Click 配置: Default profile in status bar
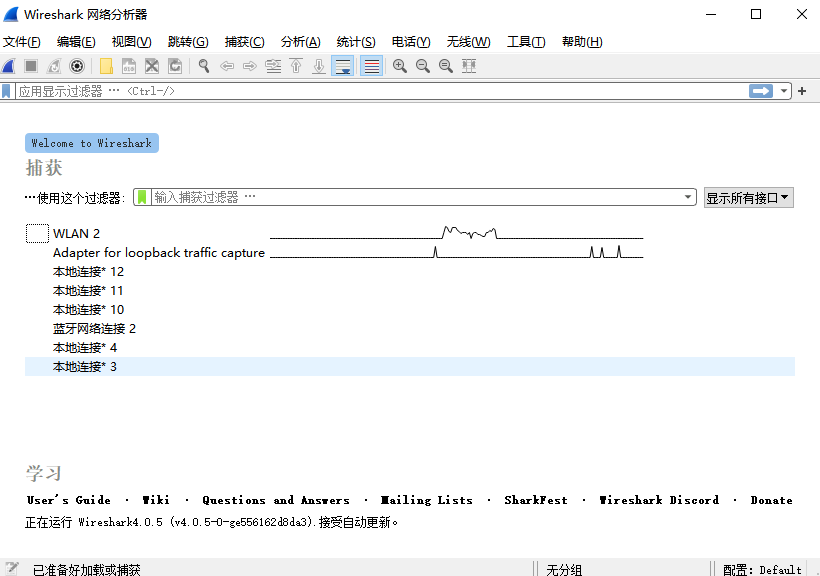 coord(762,569)
